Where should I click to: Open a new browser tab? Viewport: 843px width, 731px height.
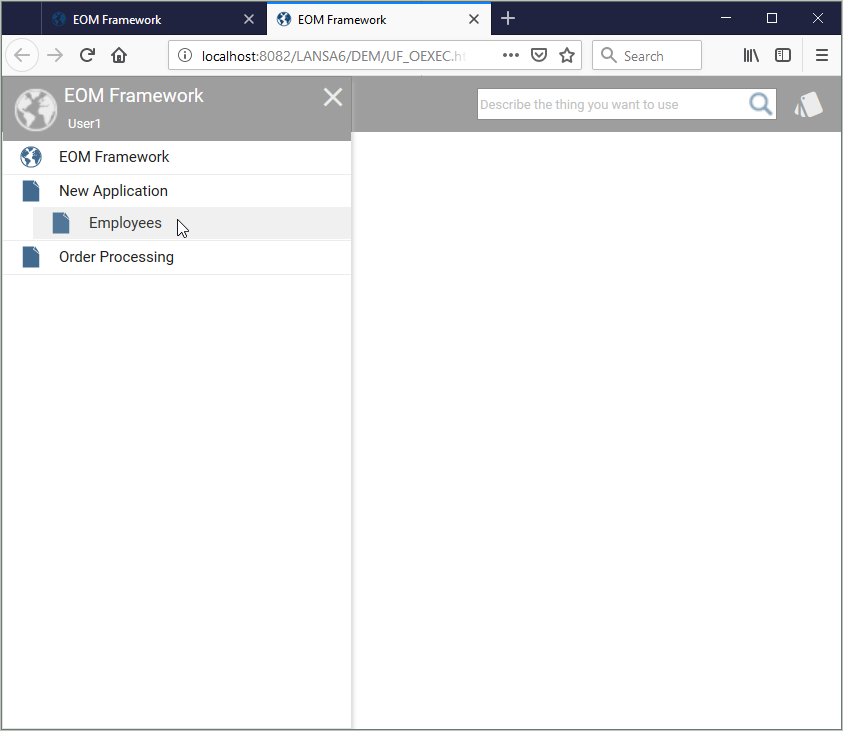pos(508,19)
